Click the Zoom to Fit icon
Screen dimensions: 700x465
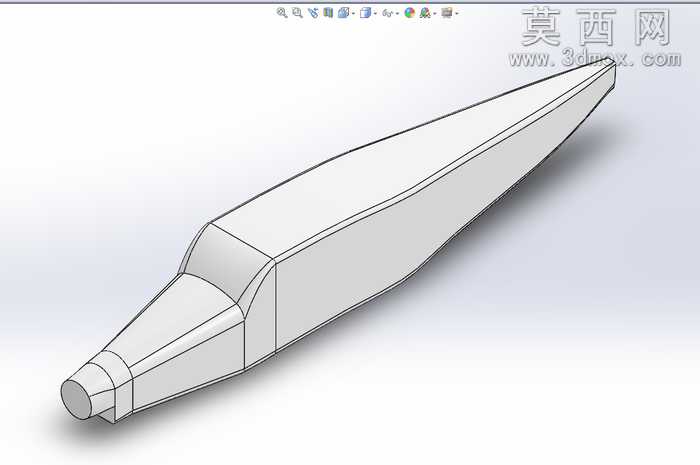(282, 13)
